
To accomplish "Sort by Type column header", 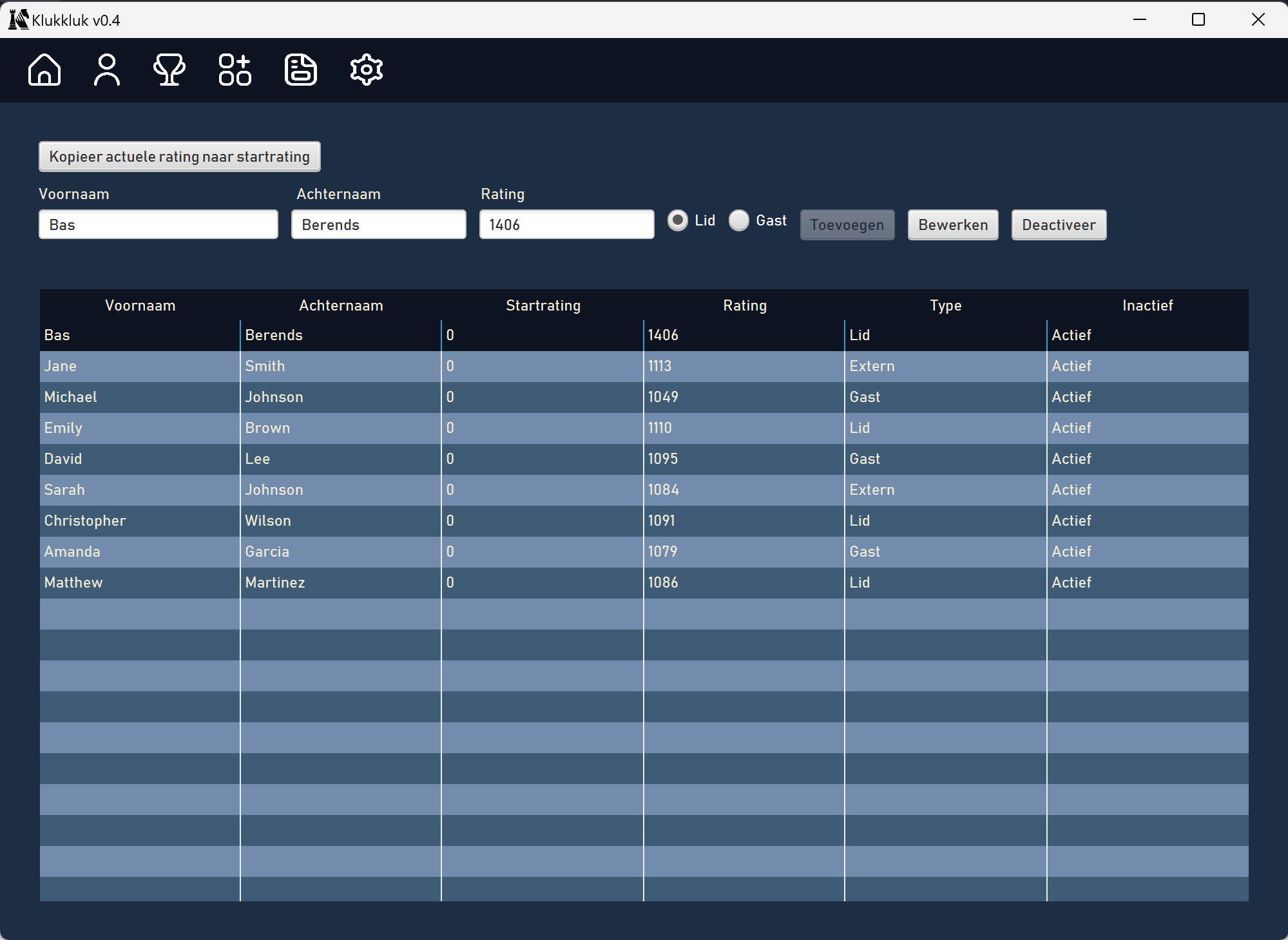I will (x=946, y=305).
